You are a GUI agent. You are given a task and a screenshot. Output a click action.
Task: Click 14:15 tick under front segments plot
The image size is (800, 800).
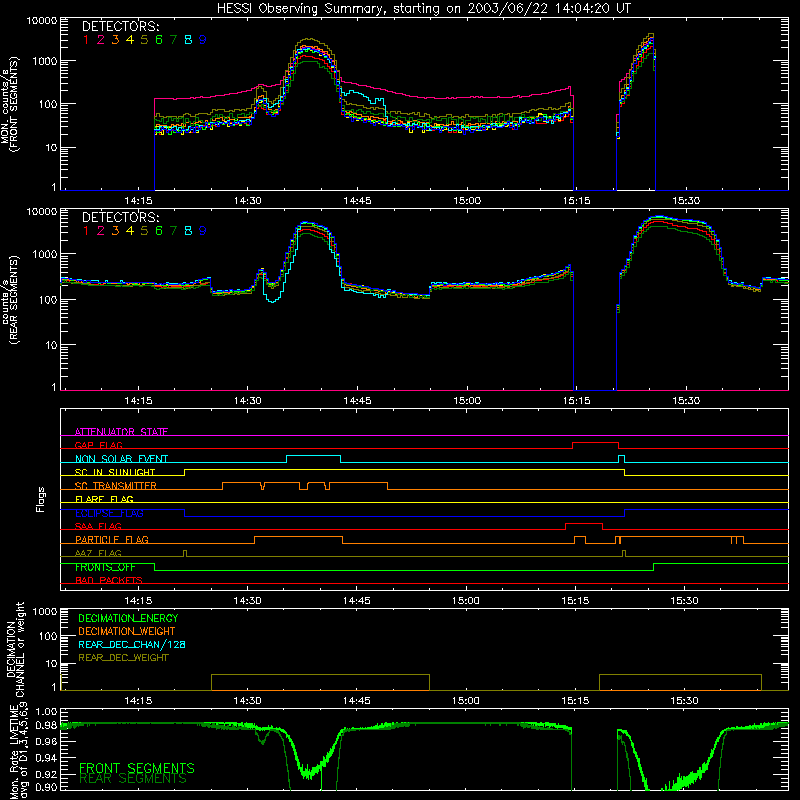pos(138,201)
